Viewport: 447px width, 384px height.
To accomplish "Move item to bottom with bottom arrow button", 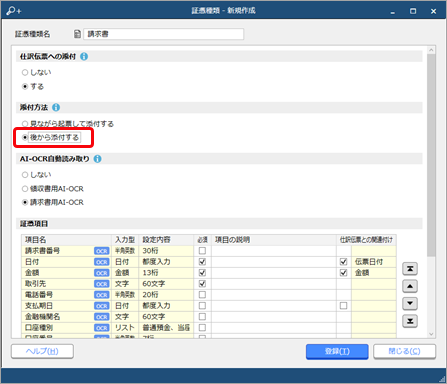I will 410,321.
